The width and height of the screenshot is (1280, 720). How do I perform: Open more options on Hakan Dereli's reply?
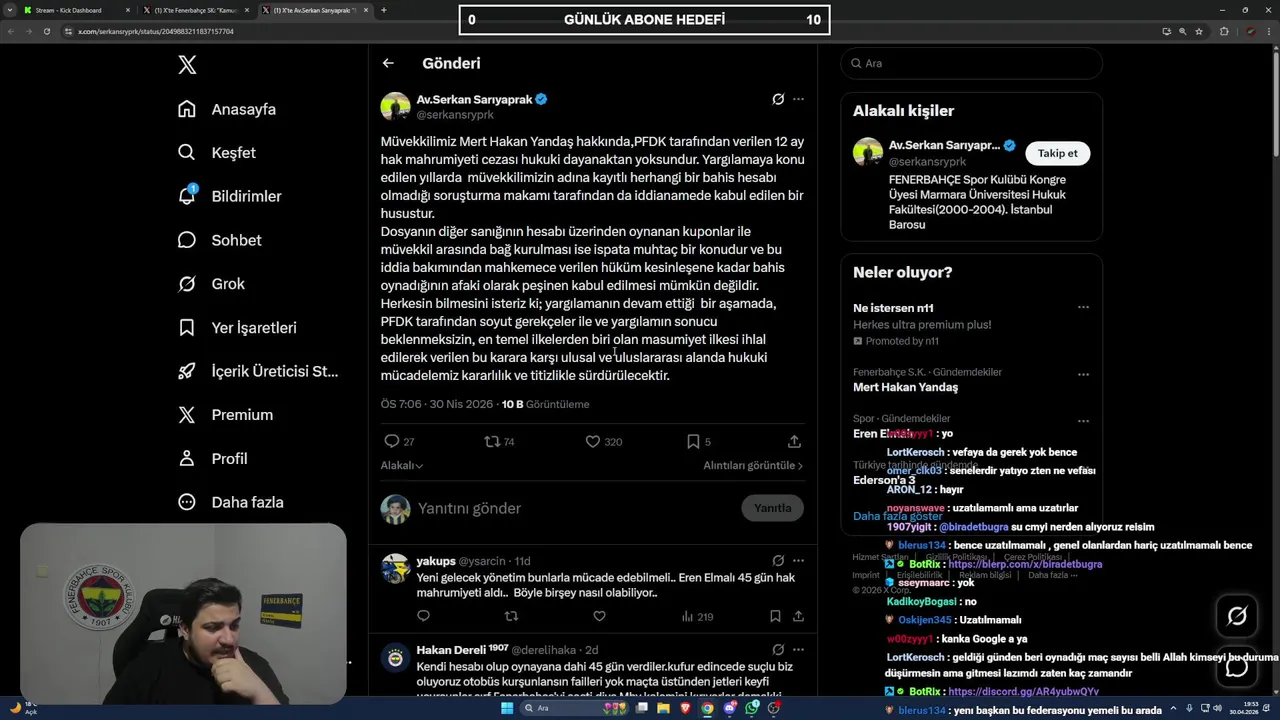point(798,649)
